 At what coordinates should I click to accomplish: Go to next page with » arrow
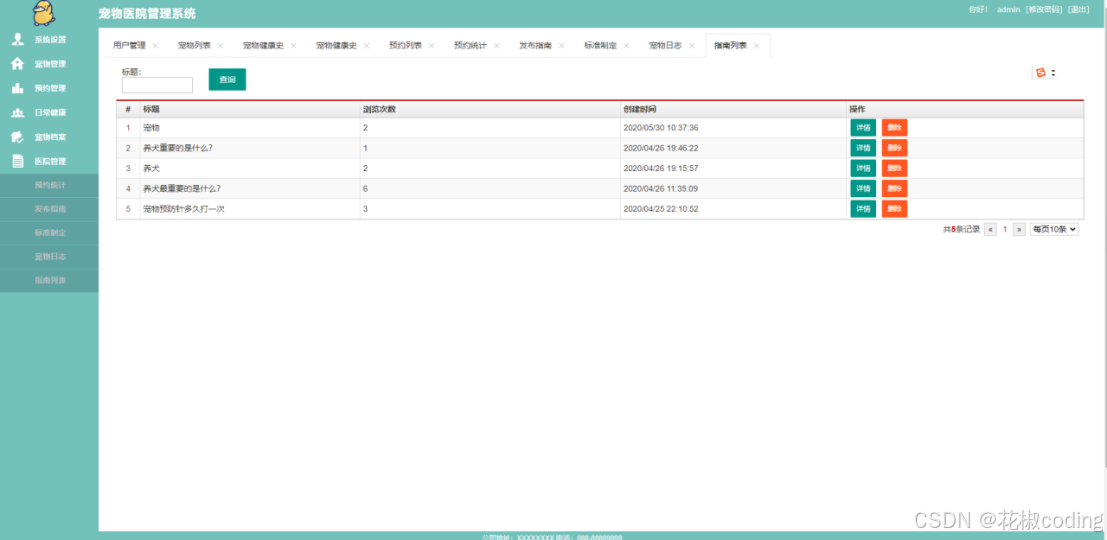[1019, 229]
